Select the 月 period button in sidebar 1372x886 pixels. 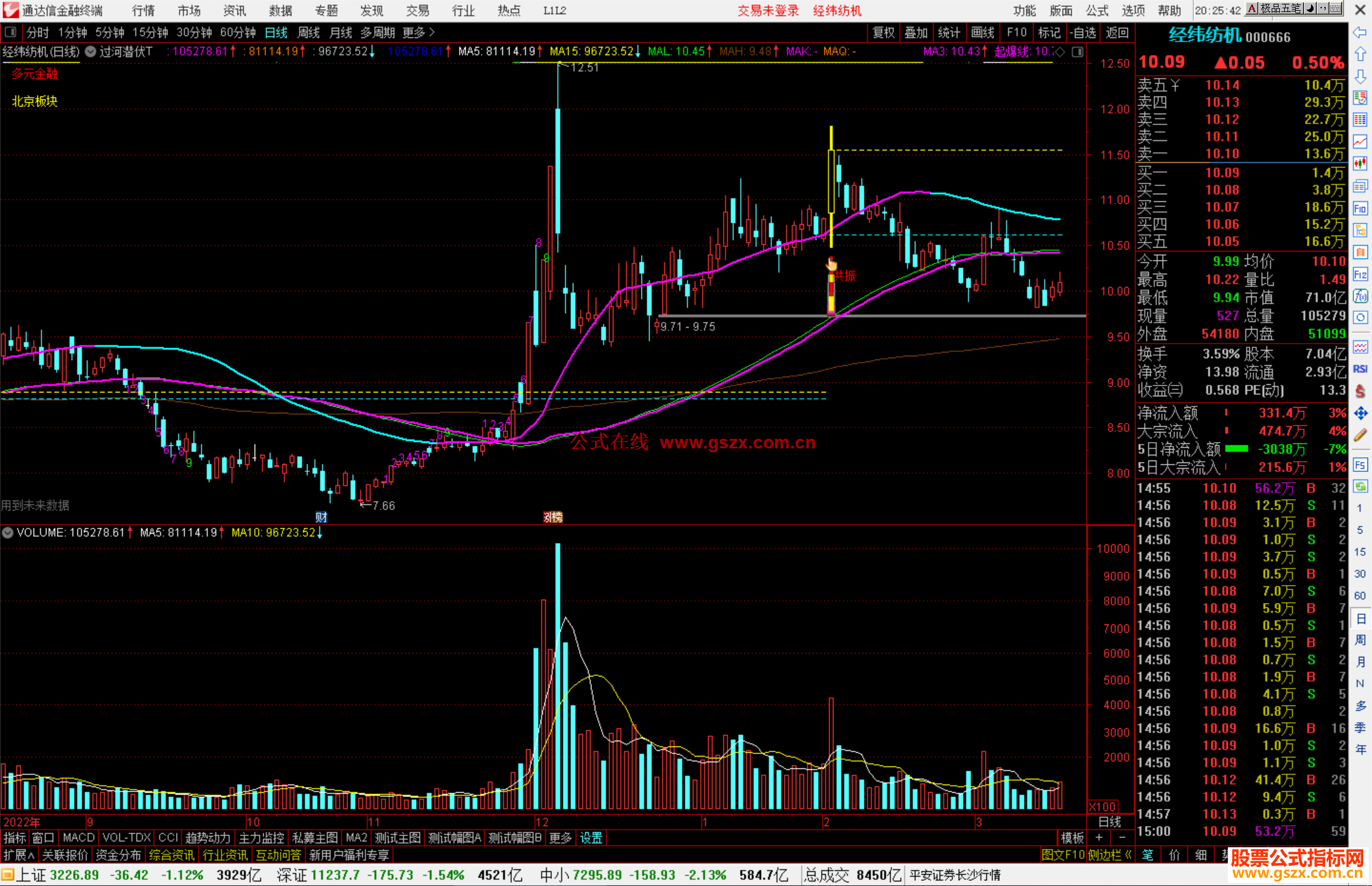tap(1360, 662)
